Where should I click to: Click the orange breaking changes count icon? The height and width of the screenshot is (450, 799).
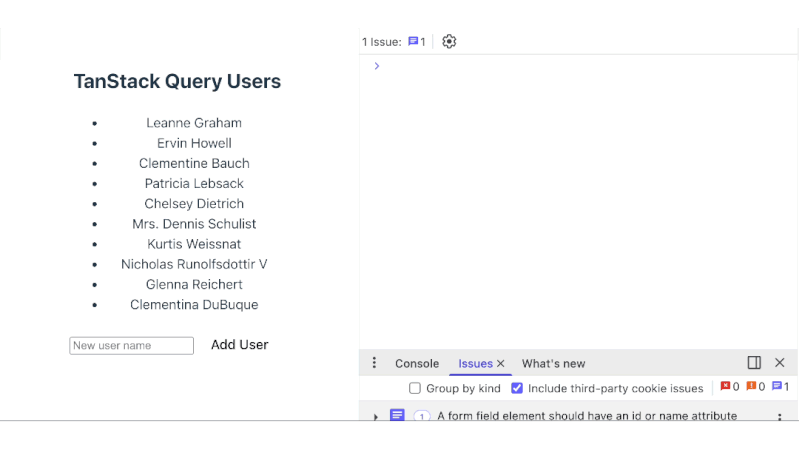751,387
